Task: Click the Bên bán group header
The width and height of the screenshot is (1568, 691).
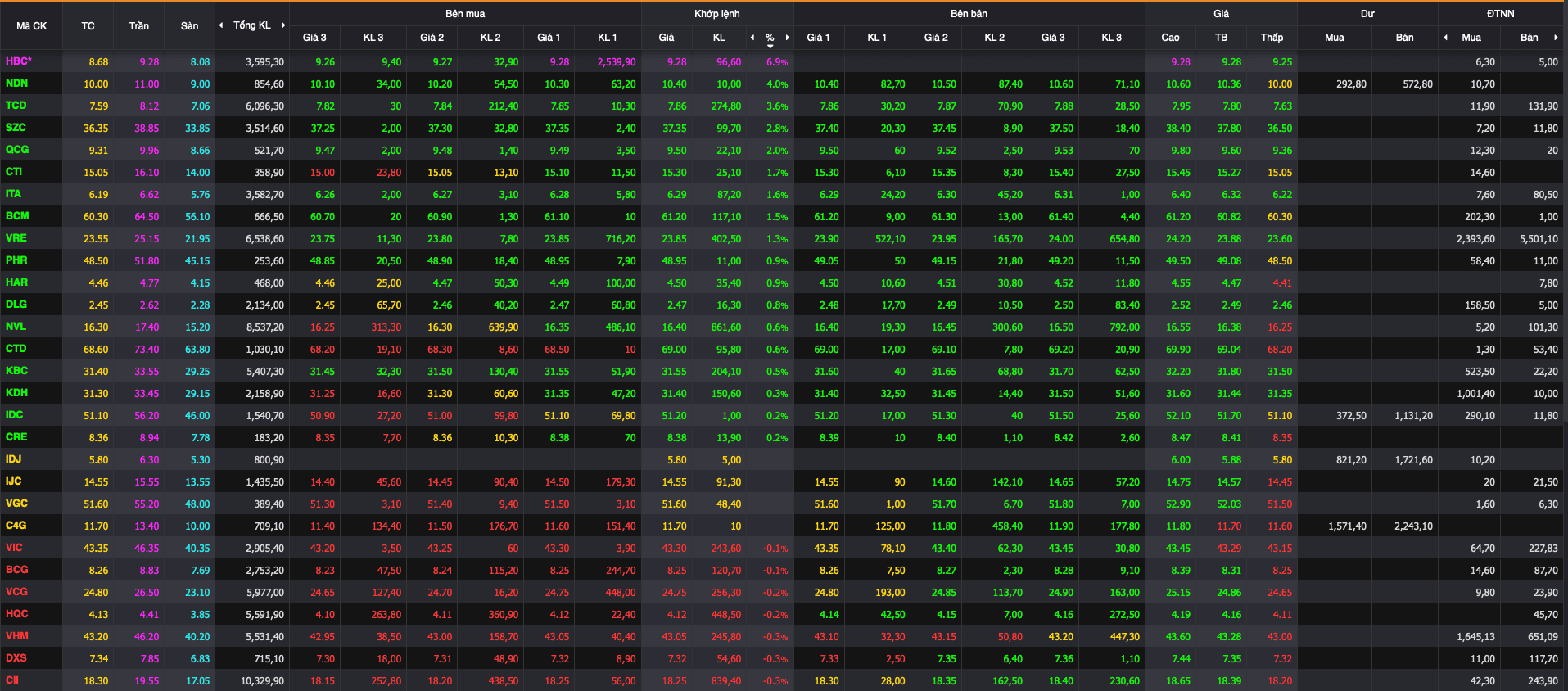Action: tap(969, 14)
